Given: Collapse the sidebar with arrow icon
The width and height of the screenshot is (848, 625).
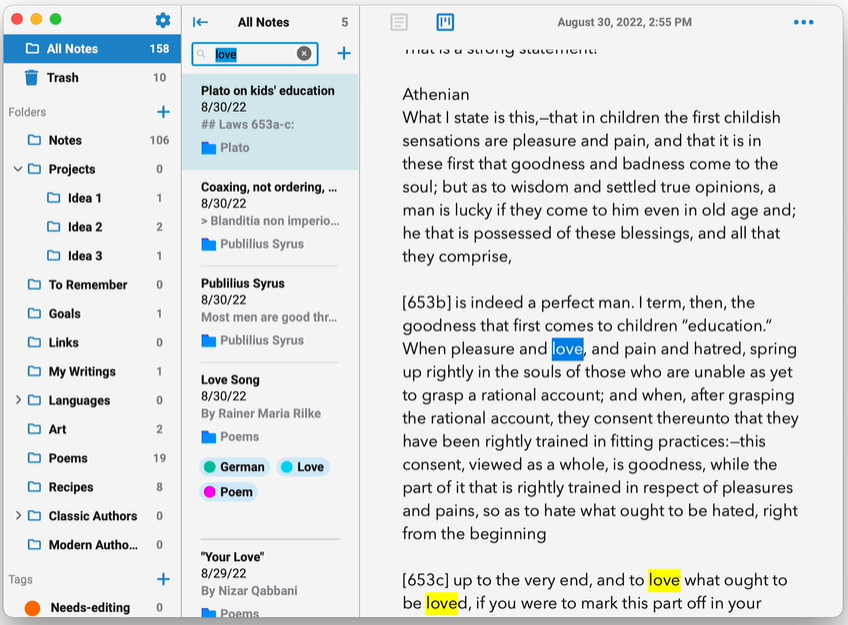Looking at the screenshot, I should coord(200,22).
